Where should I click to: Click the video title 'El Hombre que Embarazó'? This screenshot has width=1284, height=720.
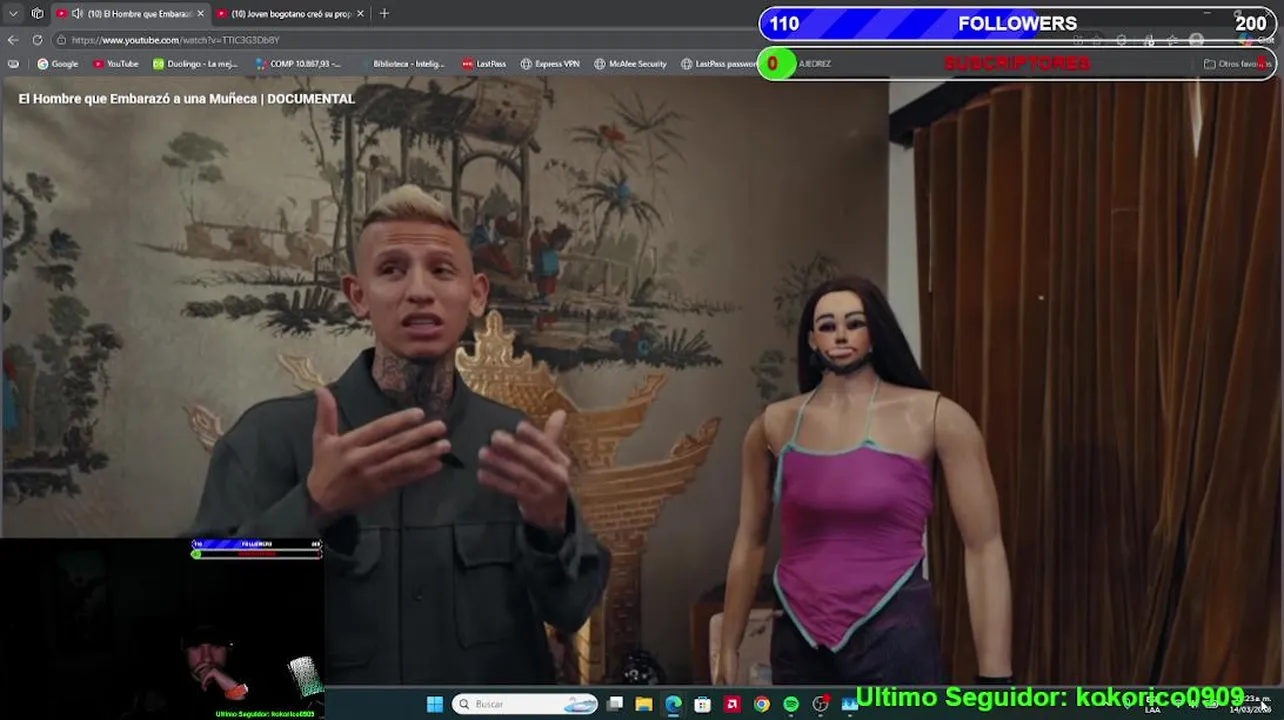click(x=186, y=99)
